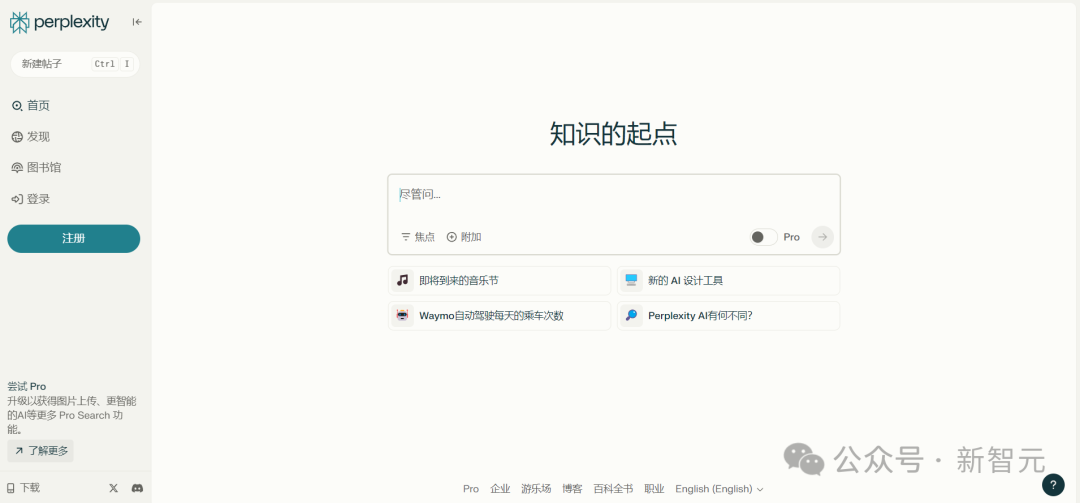Open the Discord icon link

137,488
